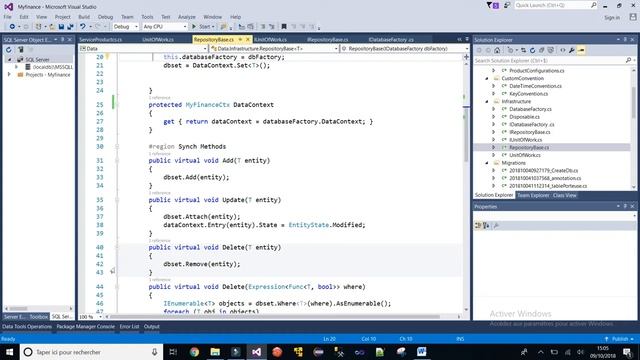Click Solution Explorer Home icon

(497, 50)
